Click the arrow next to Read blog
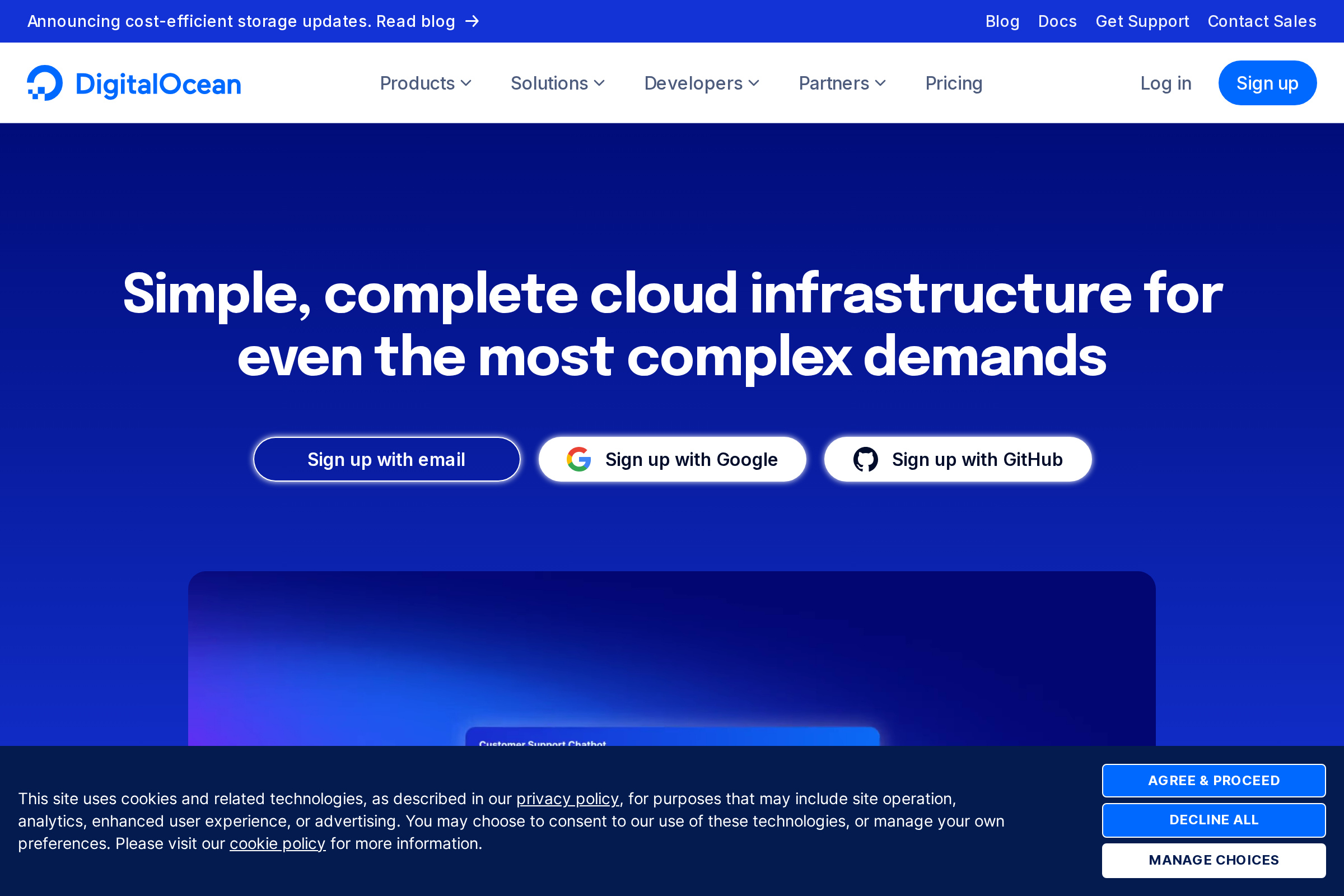Viewport: 1344px width, 896px height. (473, 21)
